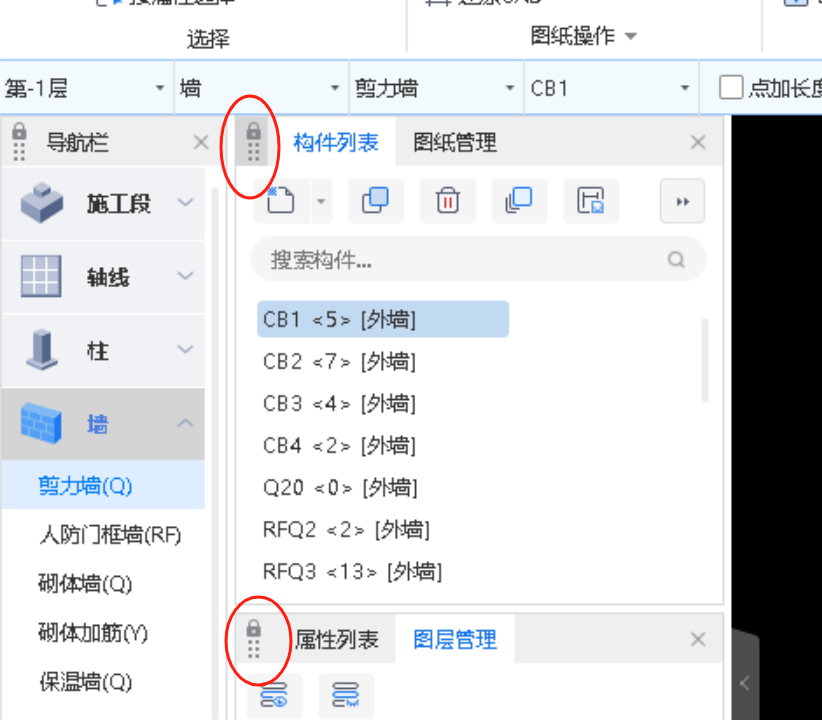
Task: Click the component list scrollbar
Action: coord(705,360)
